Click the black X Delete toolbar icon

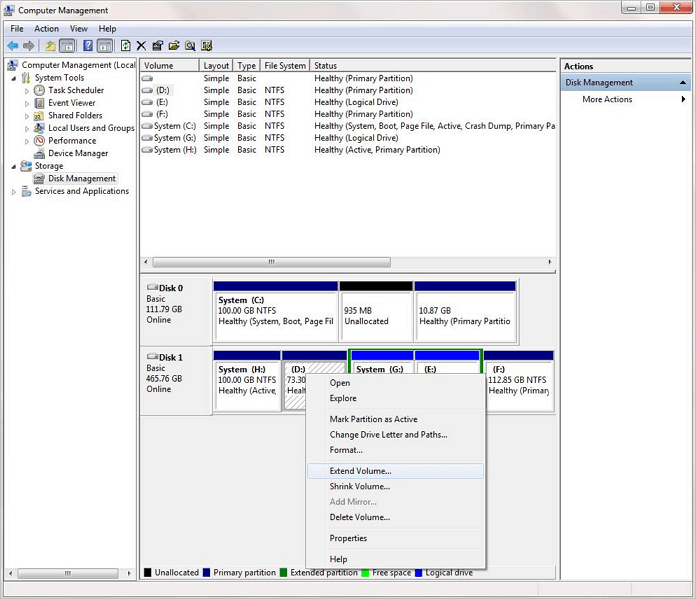tap(141, 46)
